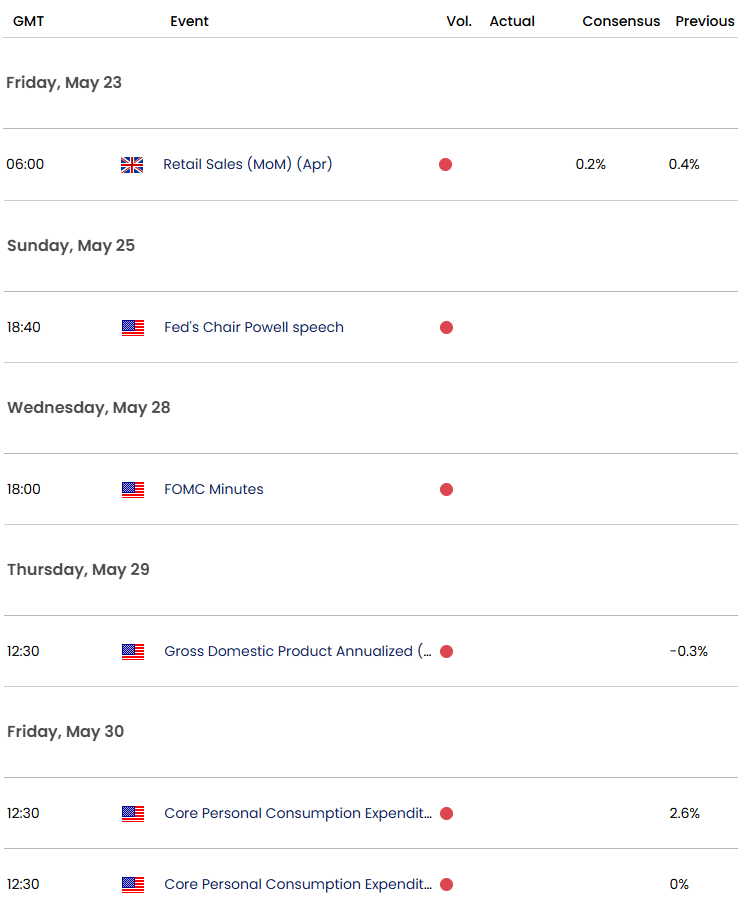Viewport: 738px width, 905px height.
Task: Click the UK flag beside Retail Sales
Action: point(132,165)
